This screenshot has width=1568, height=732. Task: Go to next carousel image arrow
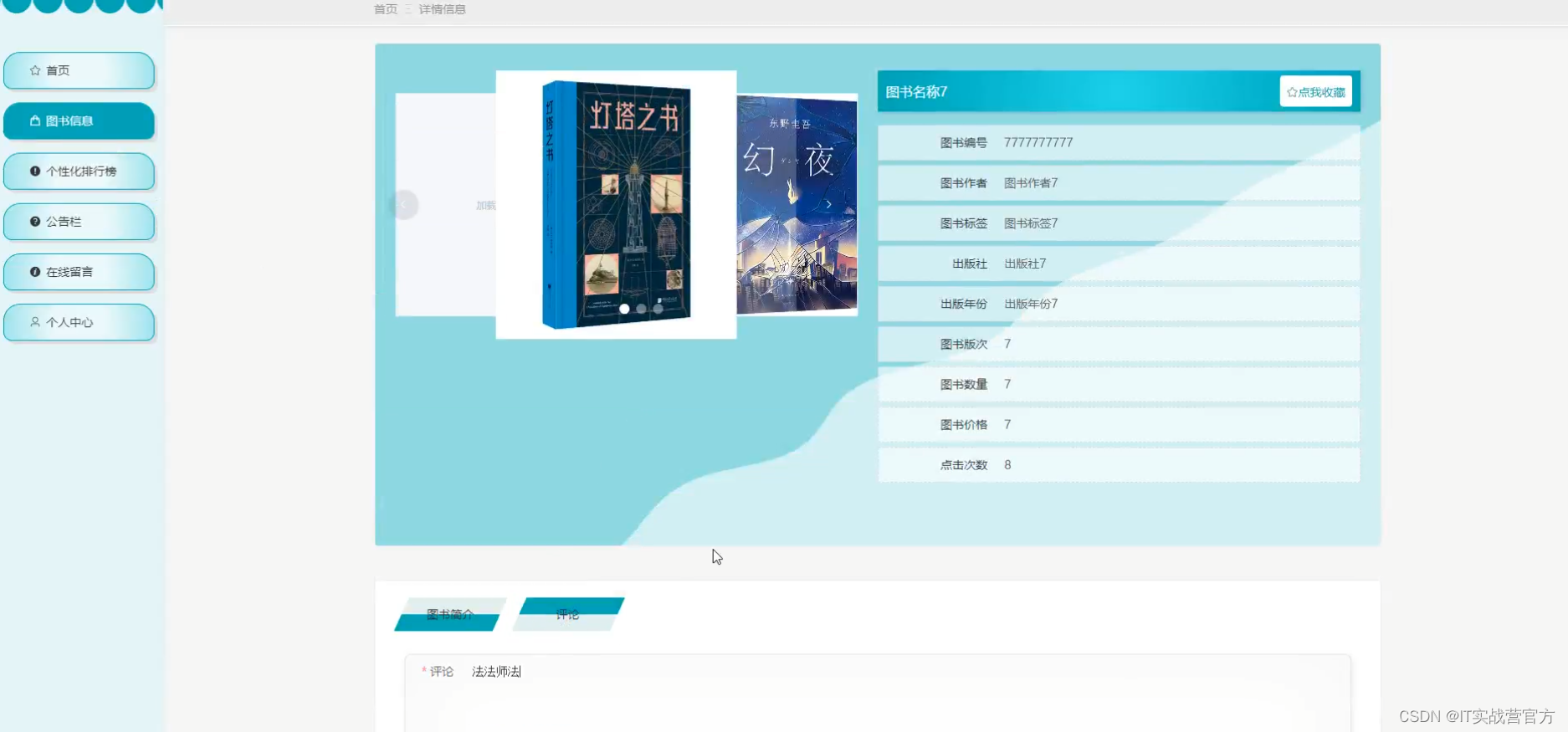(x=828, y=204)
